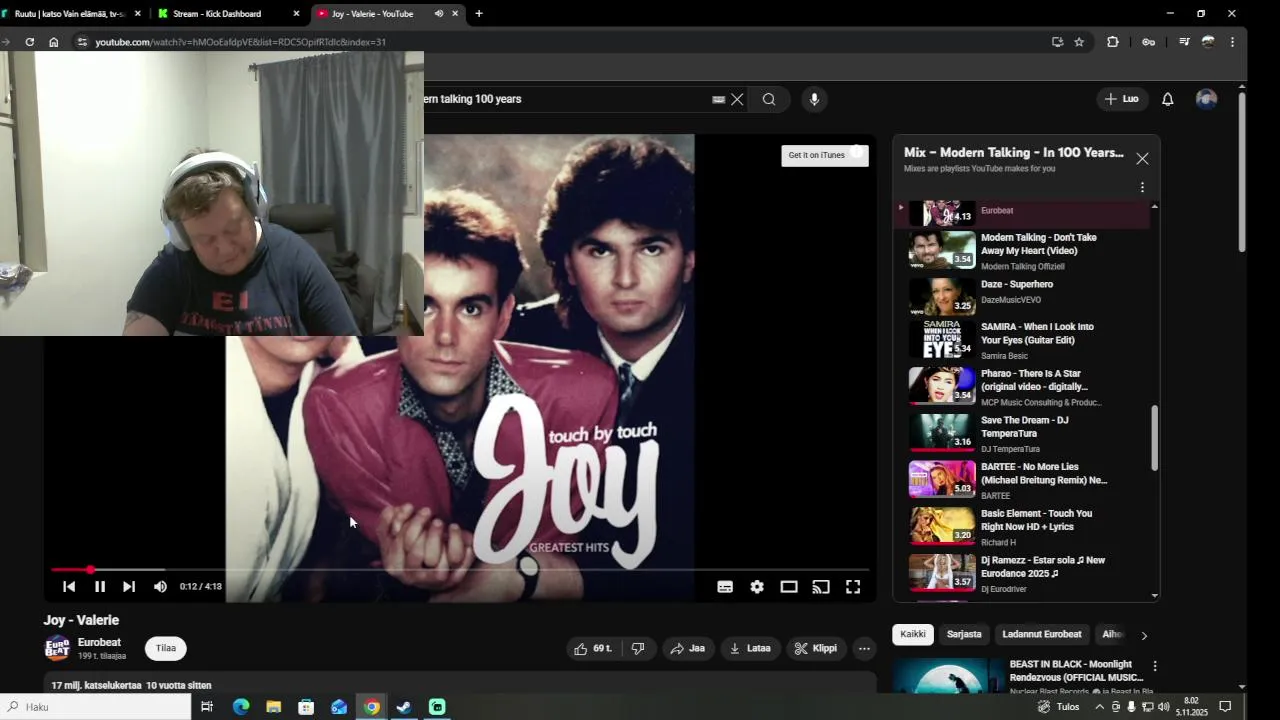Open the Mix playlist options menu

pos(1142,187)
